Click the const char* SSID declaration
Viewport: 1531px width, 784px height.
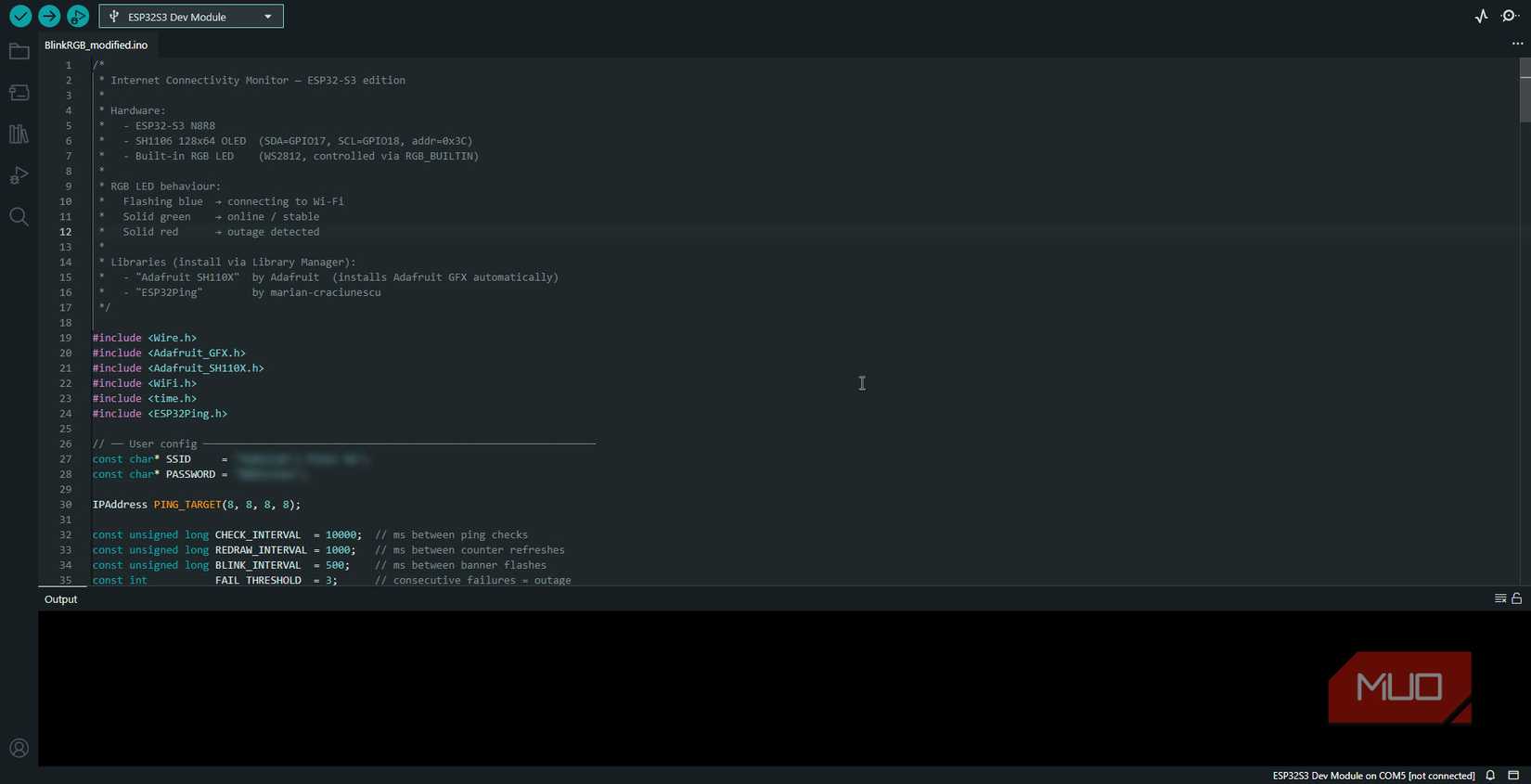(x=231, y=459)
